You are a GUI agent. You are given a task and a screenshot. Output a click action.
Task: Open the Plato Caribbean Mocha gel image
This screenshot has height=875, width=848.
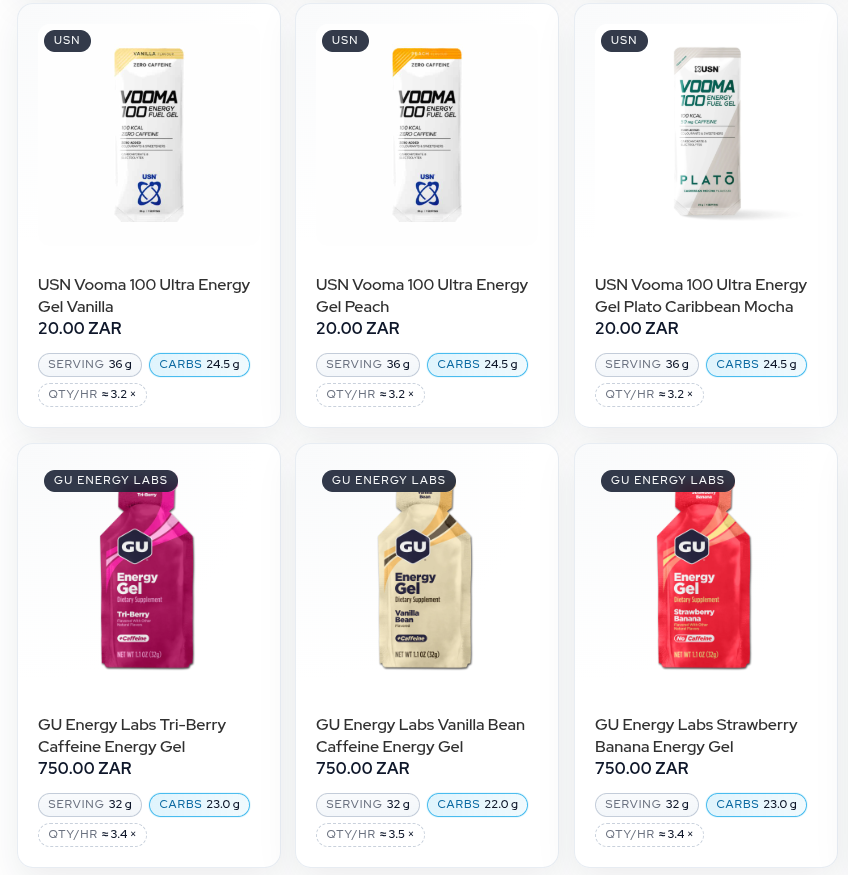click(x=706, y=134)
